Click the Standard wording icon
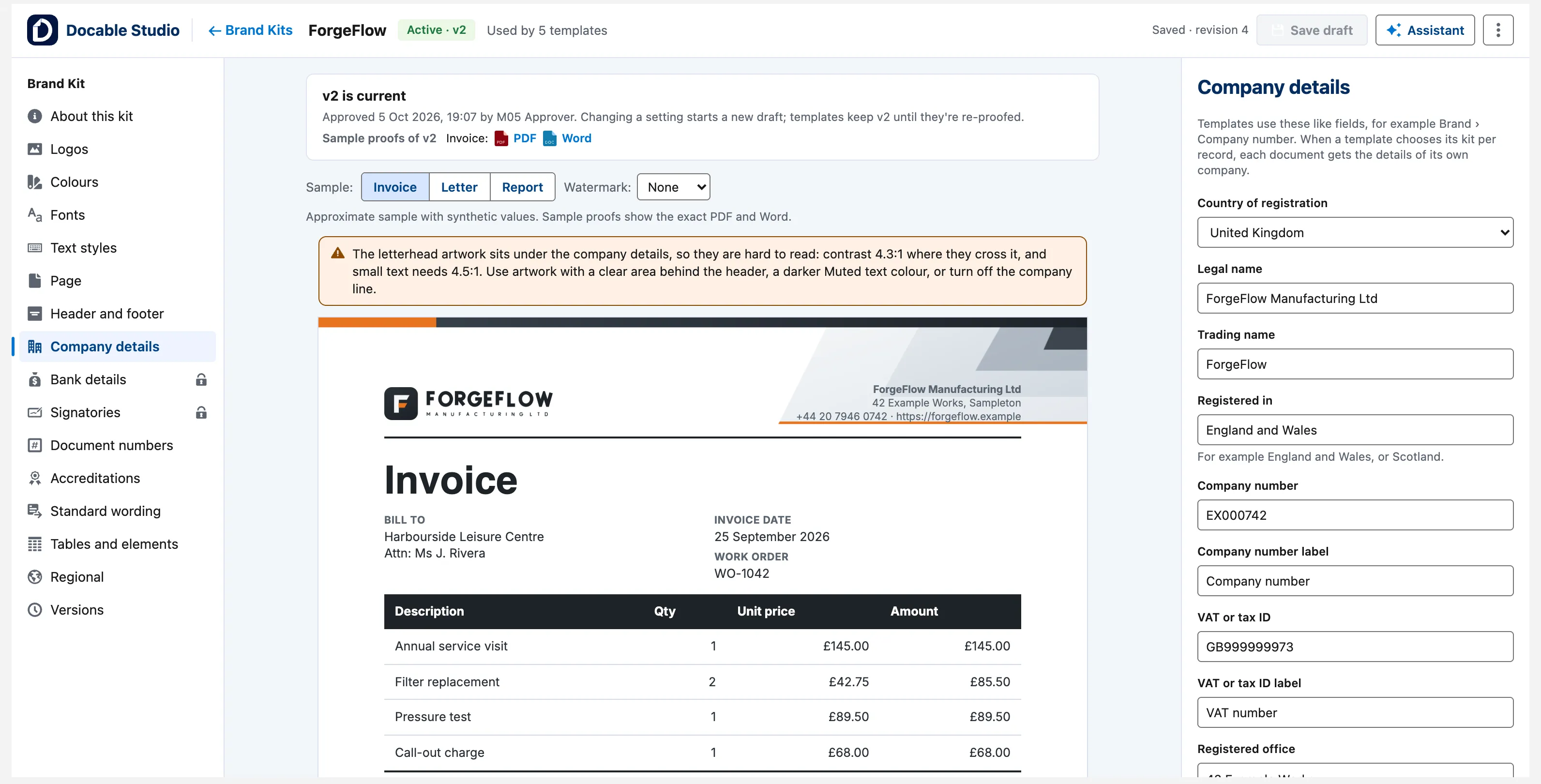The width and height of the screenshot is (1541, 784). 35,511
